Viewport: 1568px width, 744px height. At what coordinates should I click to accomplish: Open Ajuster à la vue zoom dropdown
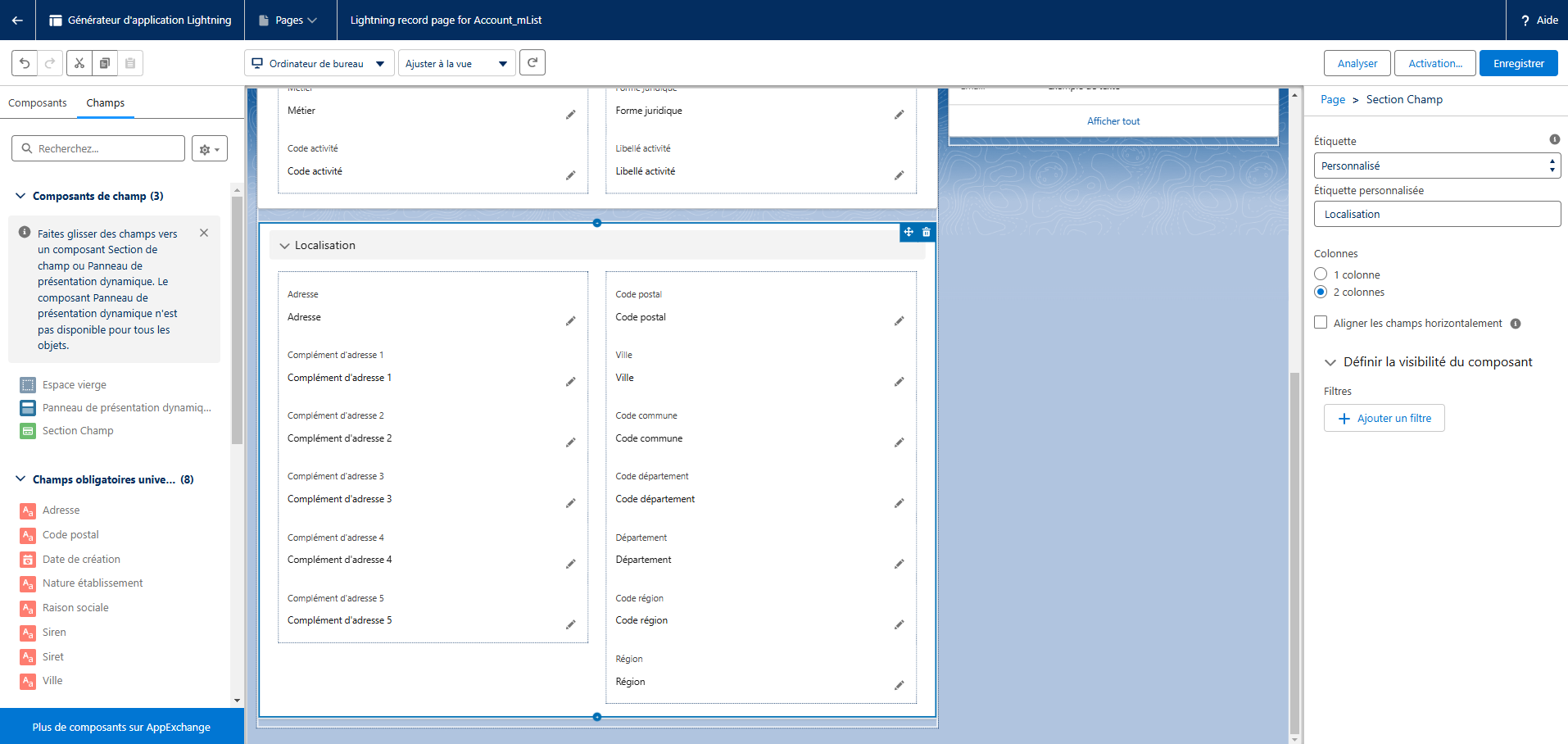(x=457, y=63)
